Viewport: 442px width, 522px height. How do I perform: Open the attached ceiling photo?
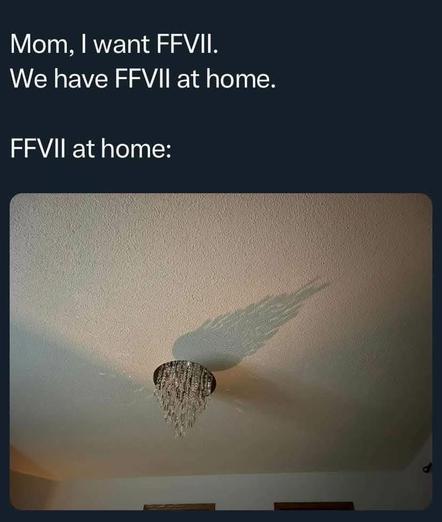click(221, 351)
